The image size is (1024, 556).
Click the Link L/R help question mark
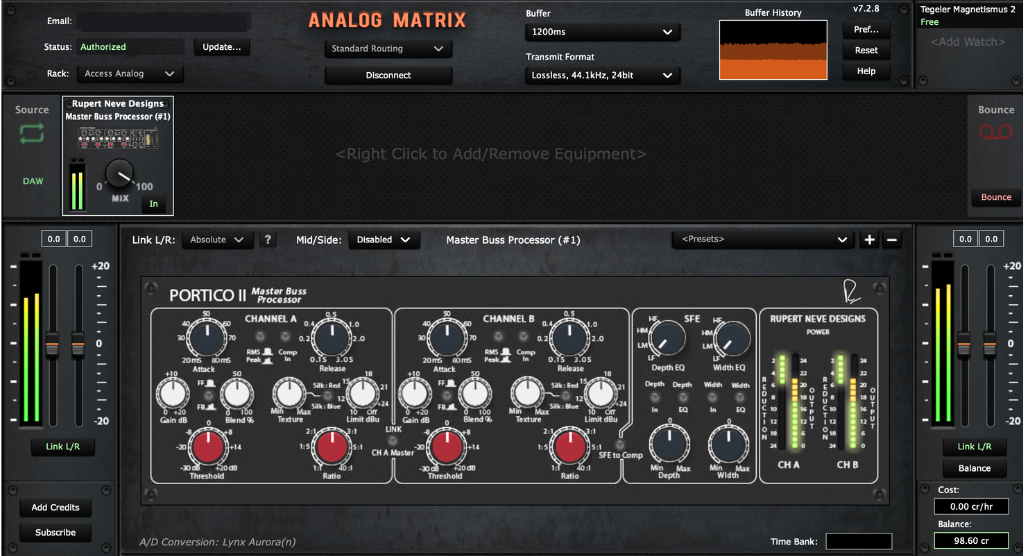pyautogui.click(x=268, y=240)
